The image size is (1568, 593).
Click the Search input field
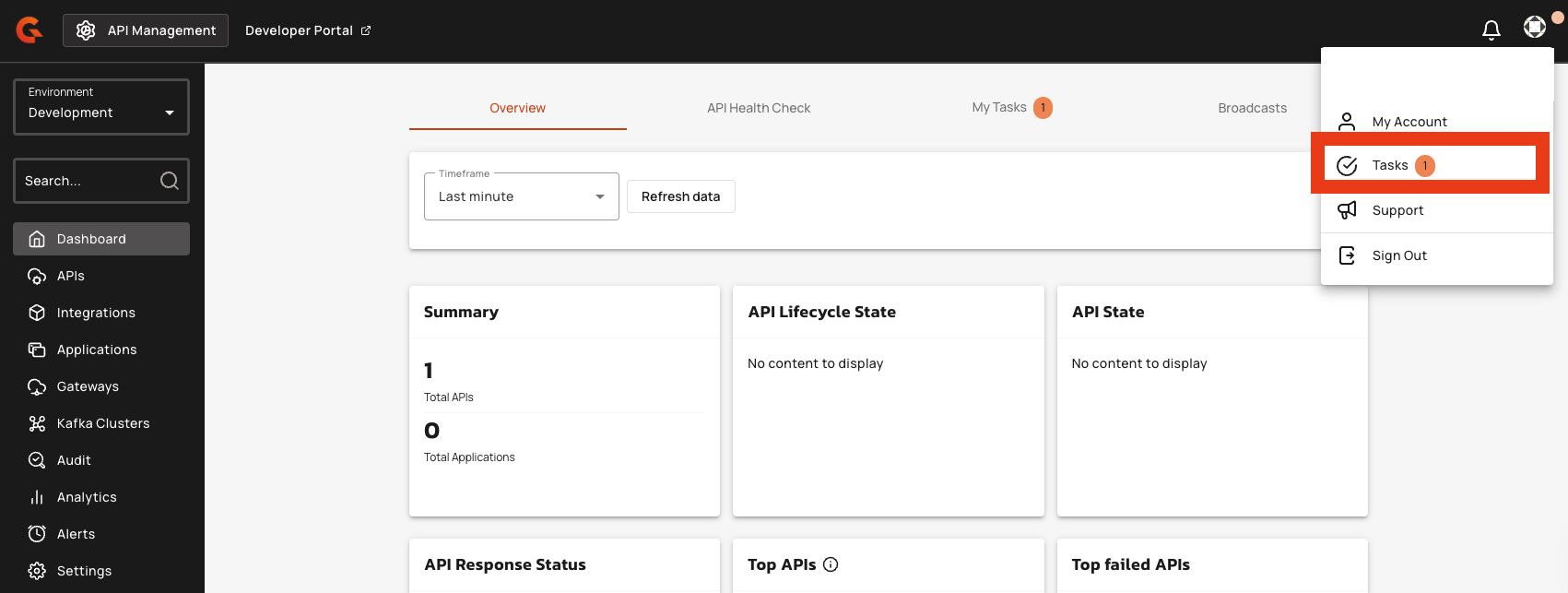click(88, 181)
